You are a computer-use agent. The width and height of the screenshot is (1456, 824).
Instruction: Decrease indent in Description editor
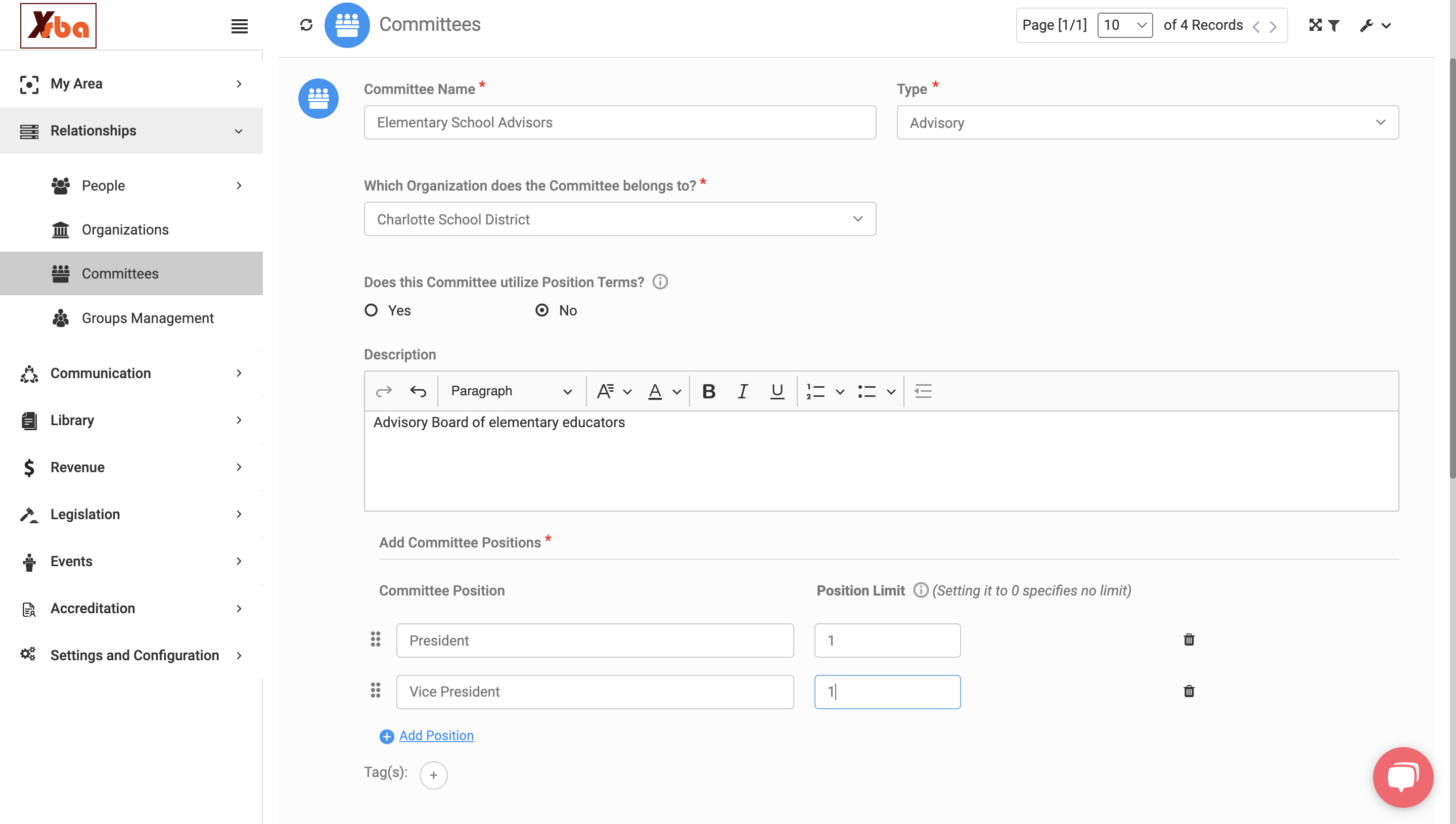924,391
